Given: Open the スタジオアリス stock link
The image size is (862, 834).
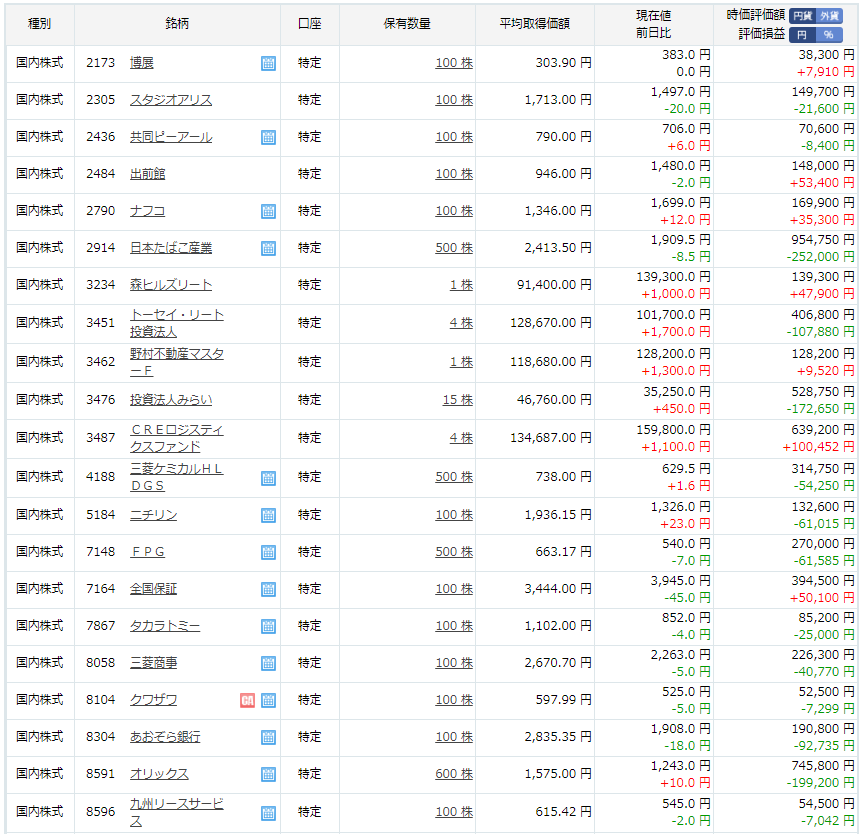Looking at the screenshot, I should tap(171, 100).
